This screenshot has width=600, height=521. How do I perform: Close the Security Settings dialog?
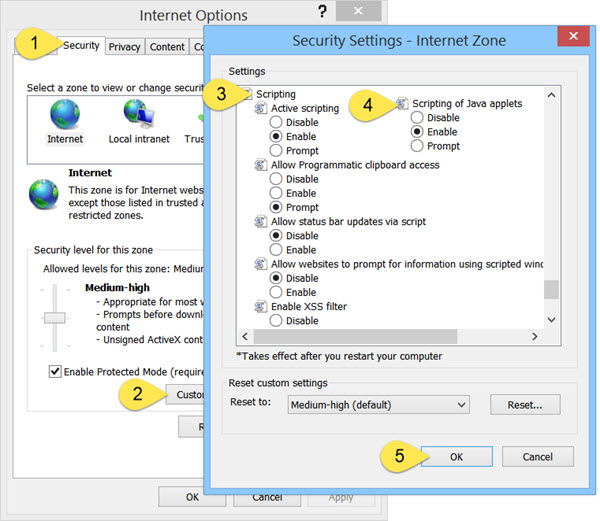coord(573,36)
